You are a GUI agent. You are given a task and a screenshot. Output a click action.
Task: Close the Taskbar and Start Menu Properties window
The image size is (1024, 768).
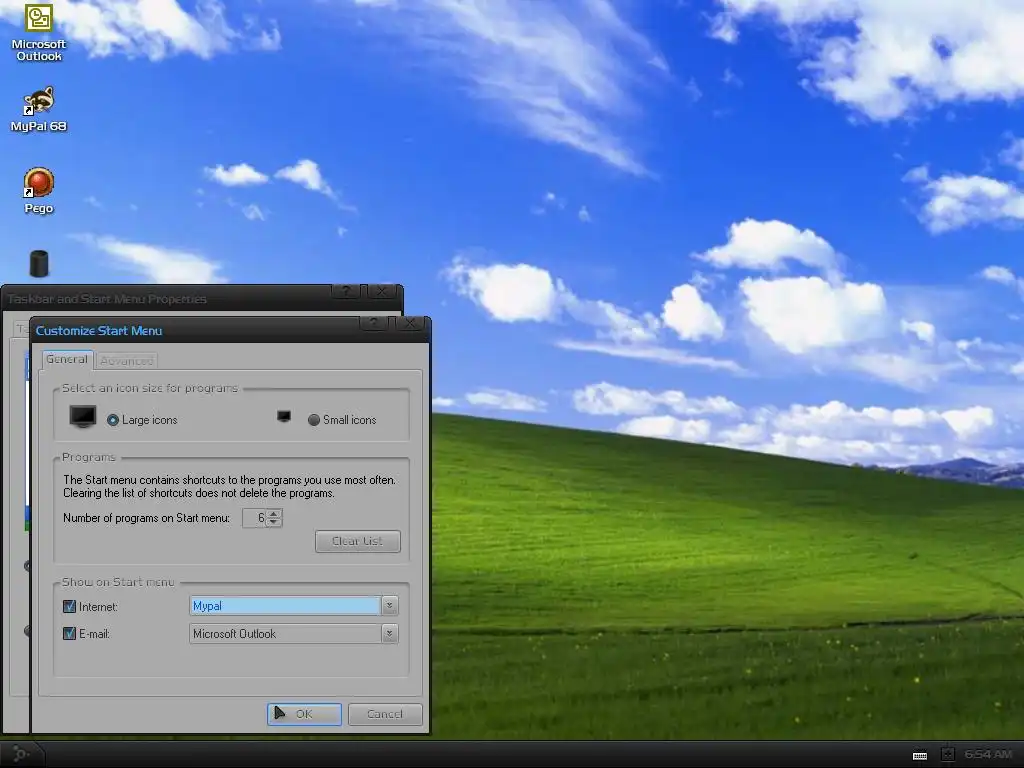(x=382, y=291)
